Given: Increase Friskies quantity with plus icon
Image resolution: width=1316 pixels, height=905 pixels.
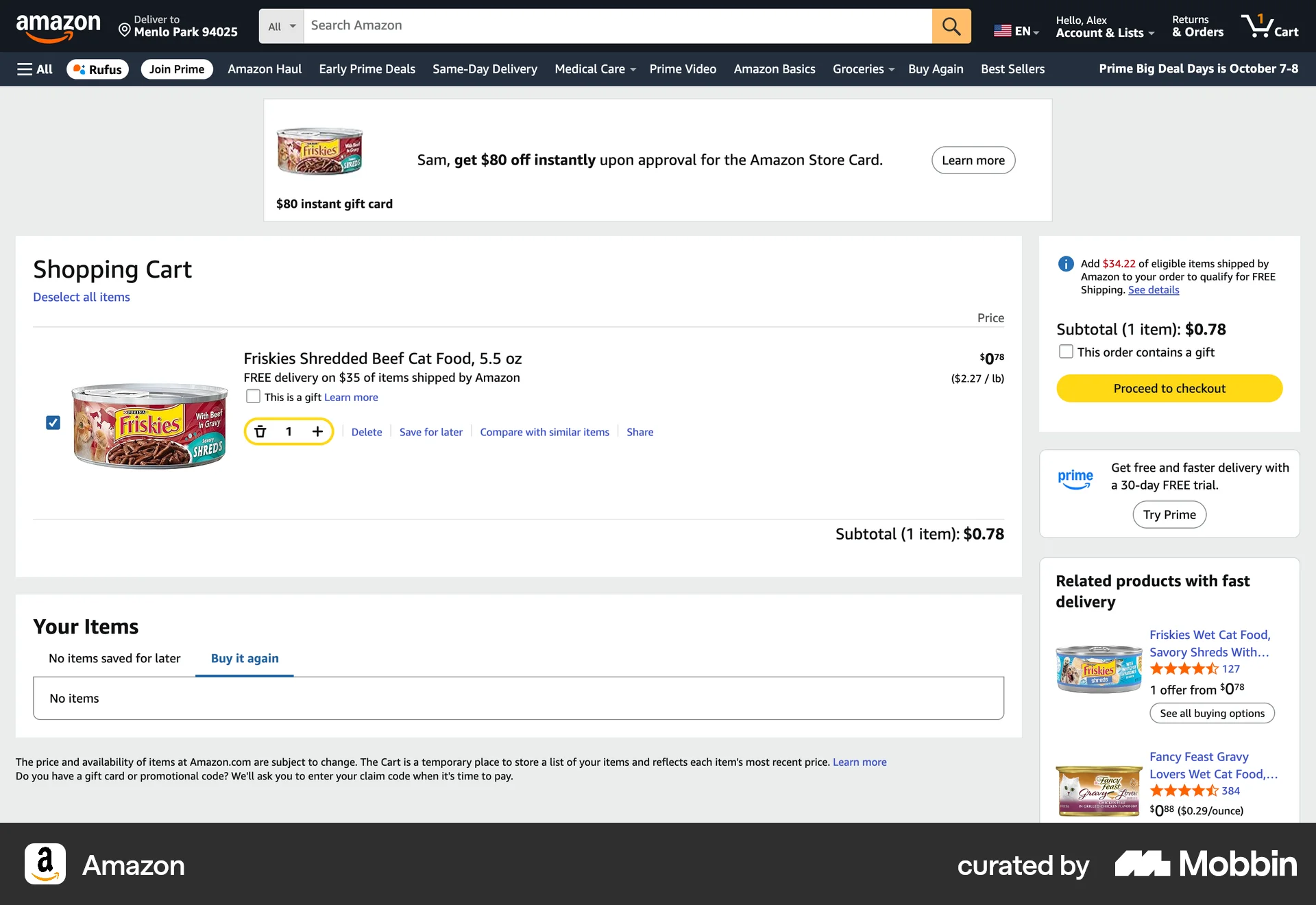Looking at the screenshot, I should click(x=317, y=431).
